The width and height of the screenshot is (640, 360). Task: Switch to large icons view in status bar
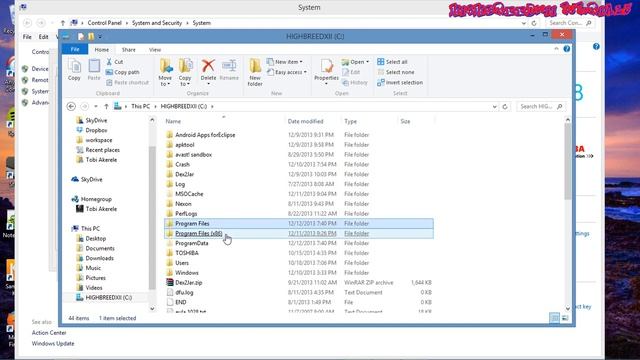(x=565, y=318)
